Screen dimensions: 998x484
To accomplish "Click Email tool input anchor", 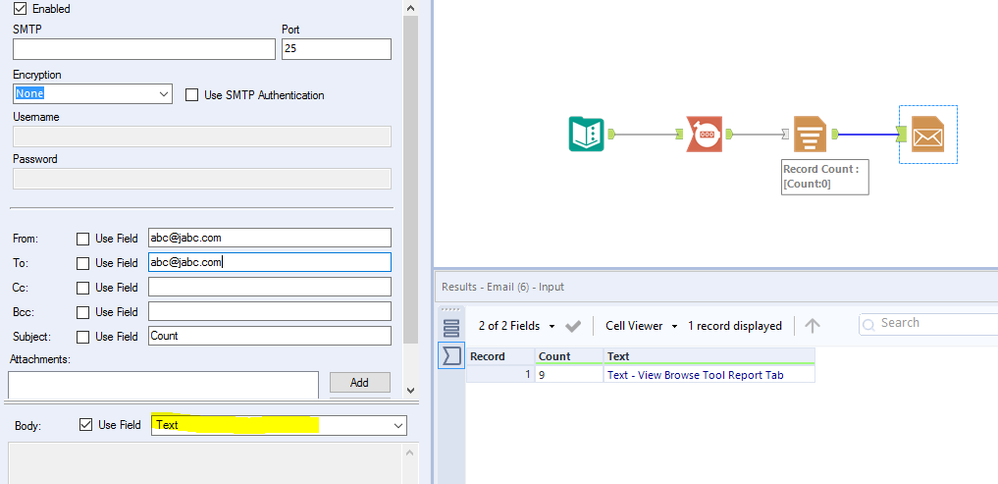I will click(x=901, y=134).
